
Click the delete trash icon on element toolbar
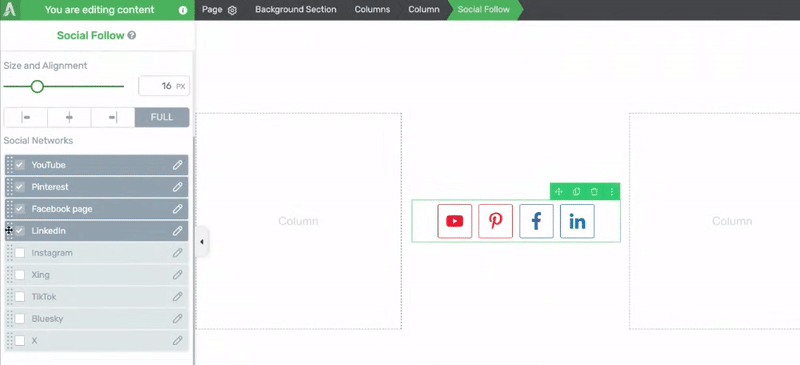point(594,191)
